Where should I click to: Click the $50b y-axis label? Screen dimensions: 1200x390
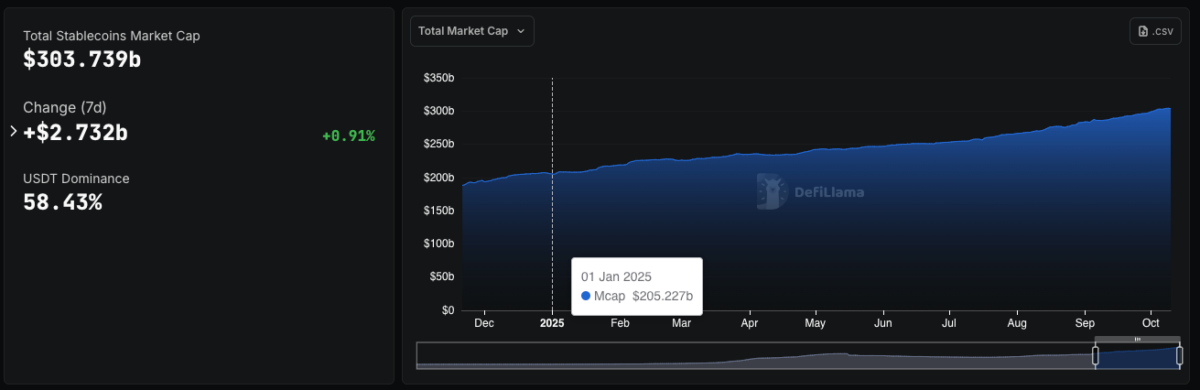tap(442, 277)
